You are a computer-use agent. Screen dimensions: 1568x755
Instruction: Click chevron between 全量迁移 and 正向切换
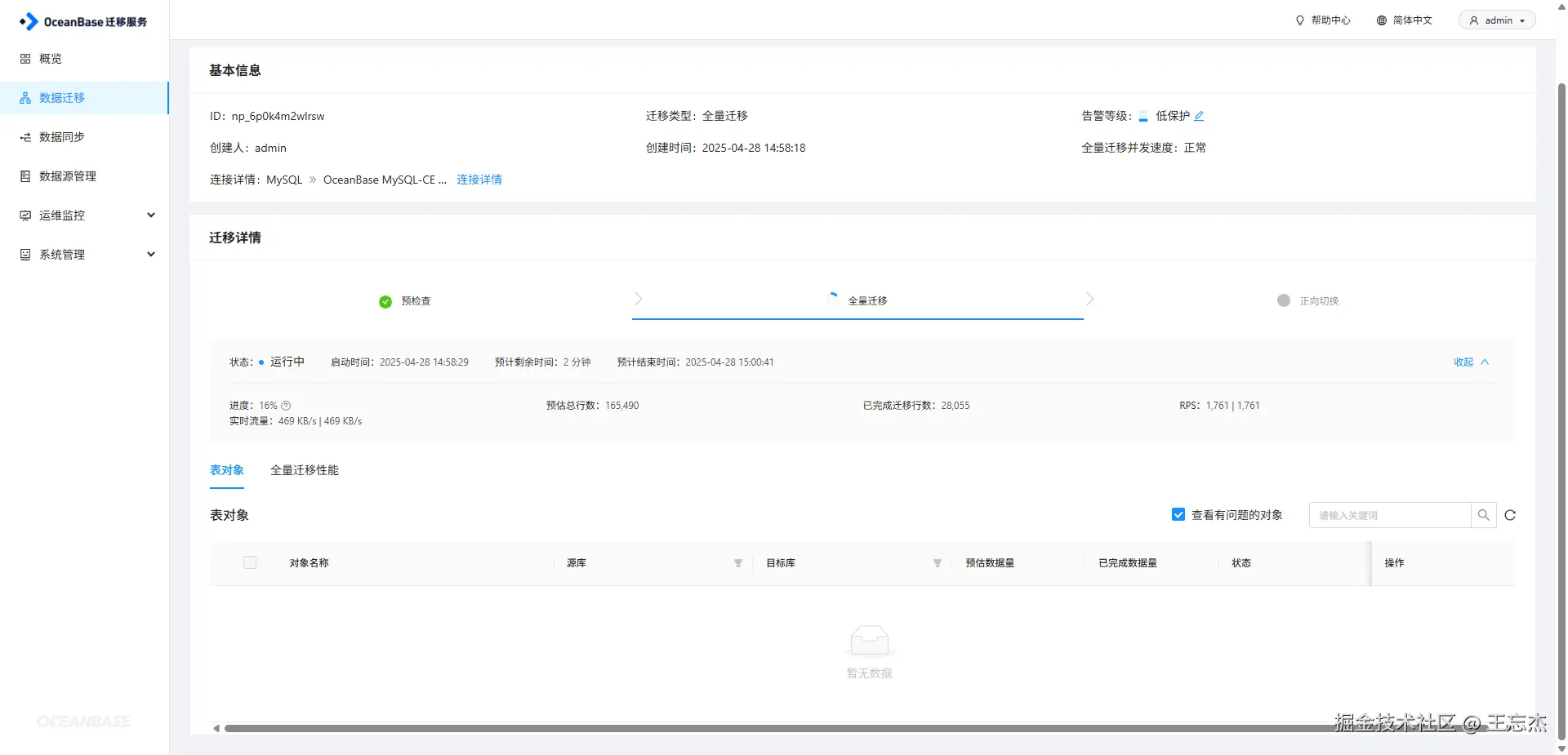pyautogui.click(x=1089, y=299)
